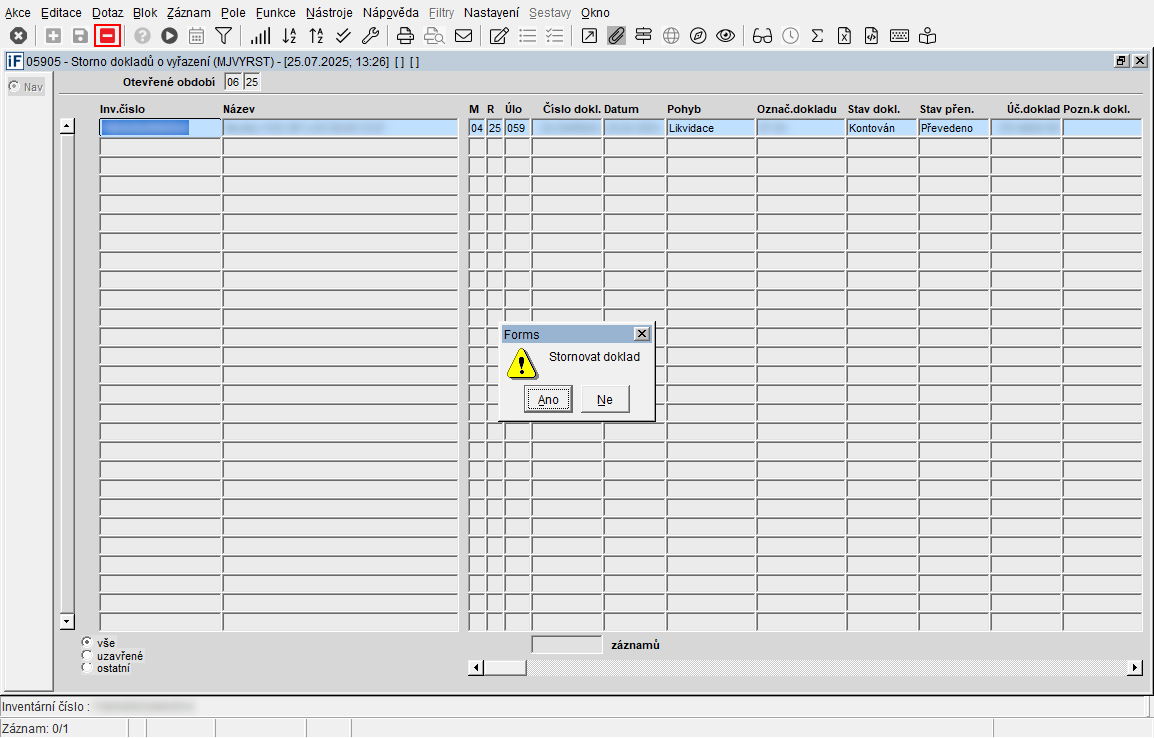
Task: Click the envelope email icon
Action: [x=463, y=36]
